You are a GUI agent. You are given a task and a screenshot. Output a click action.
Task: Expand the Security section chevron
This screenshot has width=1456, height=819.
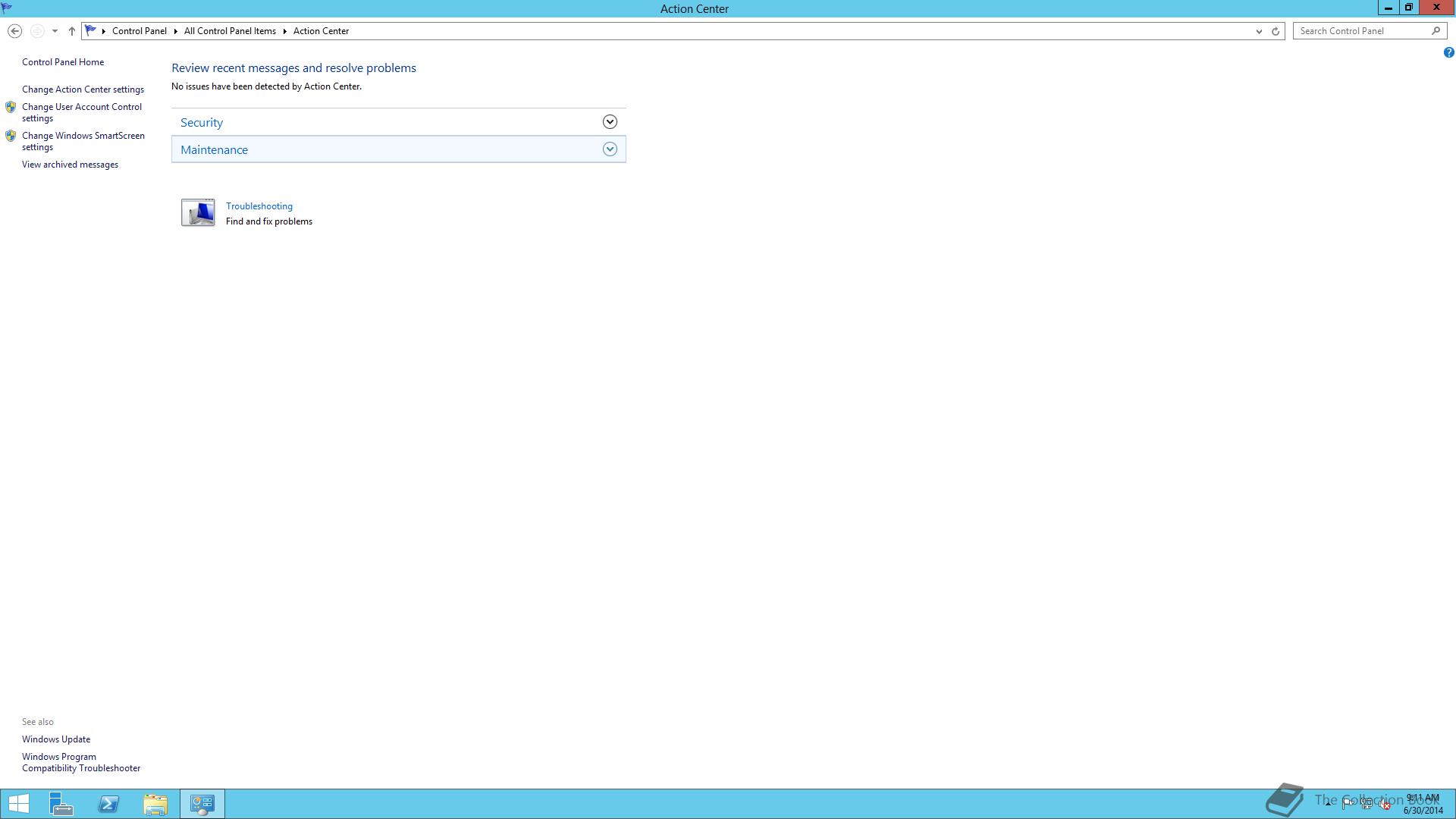point(610,122)
